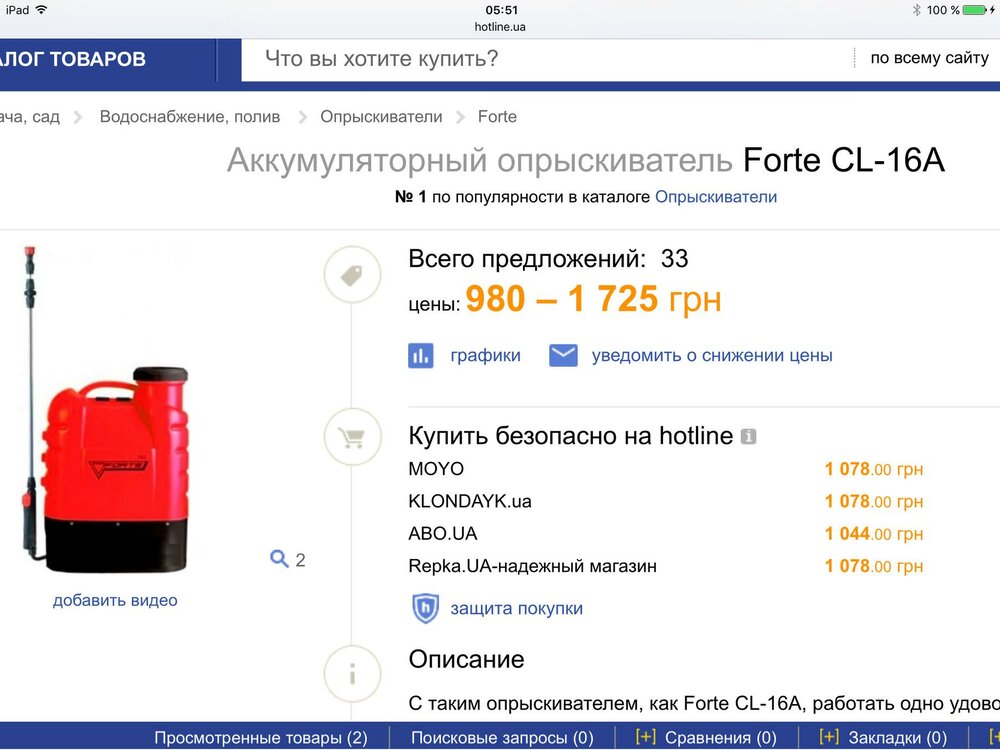This screenshot has height=750, width=1000.
Task: Tap the 05:51 clock in status bar
Action: coord(501,10)
